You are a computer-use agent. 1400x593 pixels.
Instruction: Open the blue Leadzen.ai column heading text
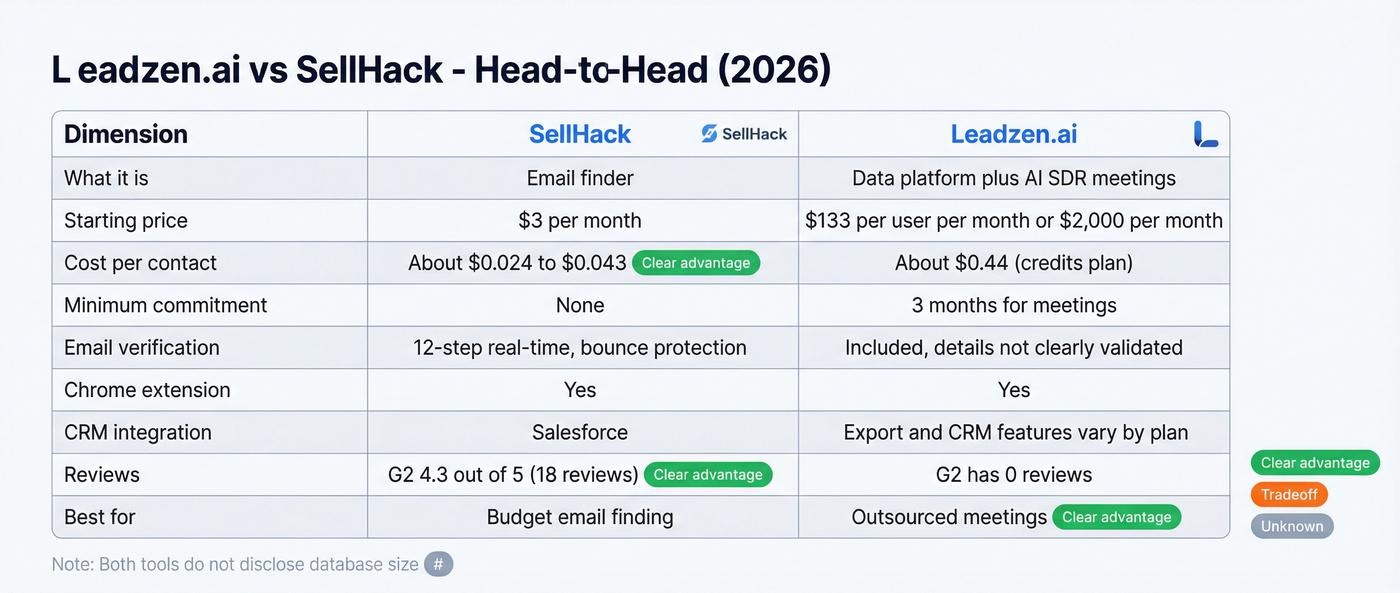pos(1013,134)
